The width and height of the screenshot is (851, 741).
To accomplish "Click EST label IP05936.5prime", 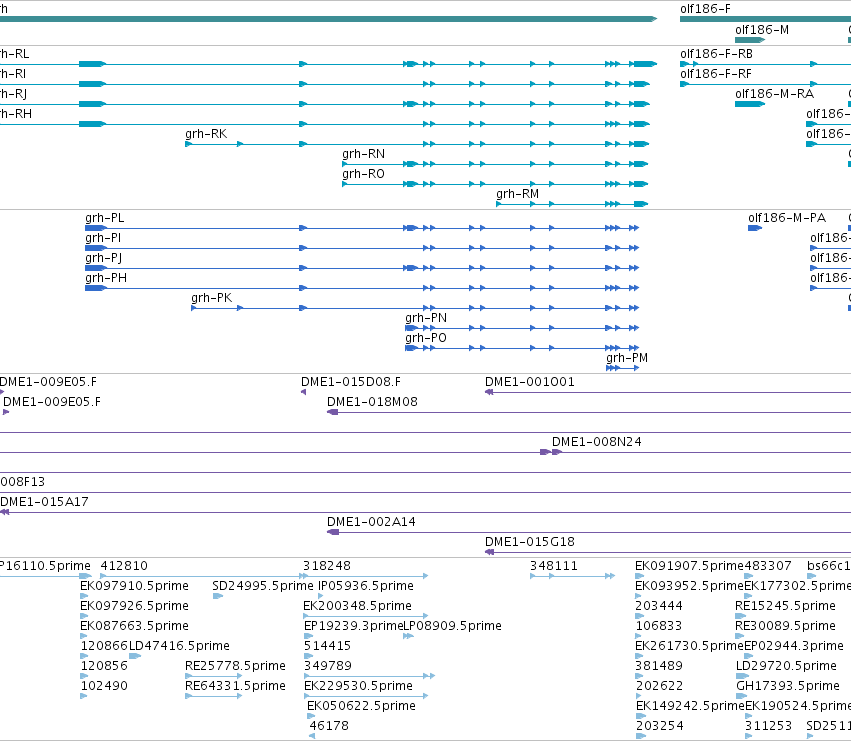I will [366, 586].
